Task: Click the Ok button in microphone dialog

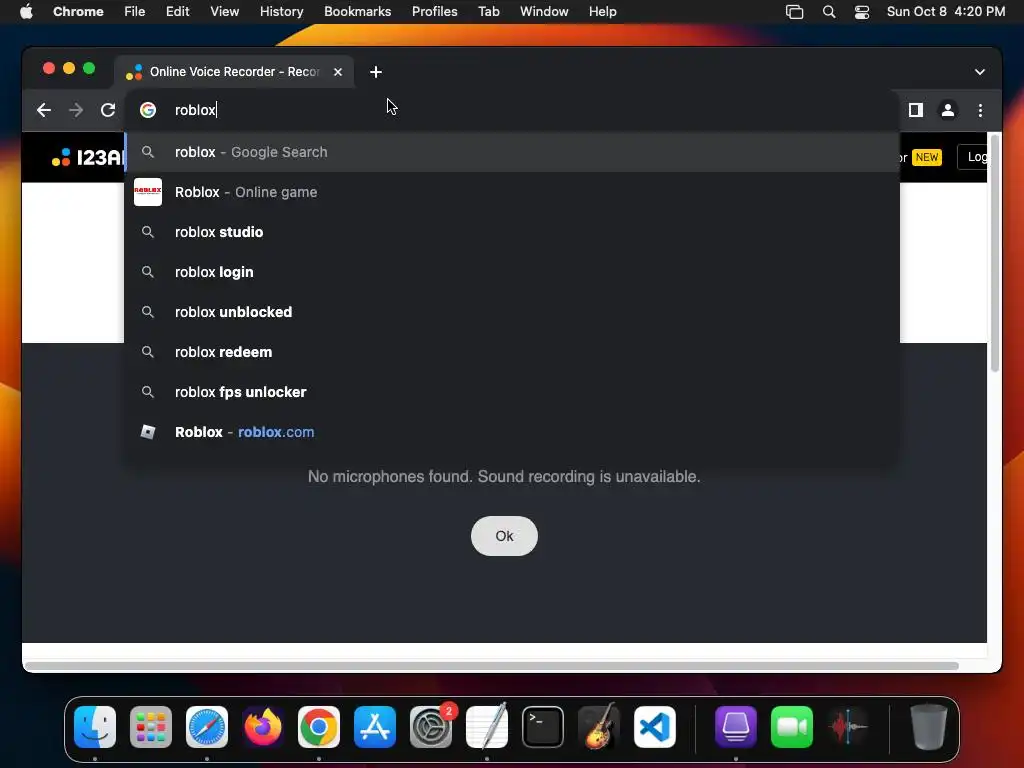Action: tap(504, 536)
